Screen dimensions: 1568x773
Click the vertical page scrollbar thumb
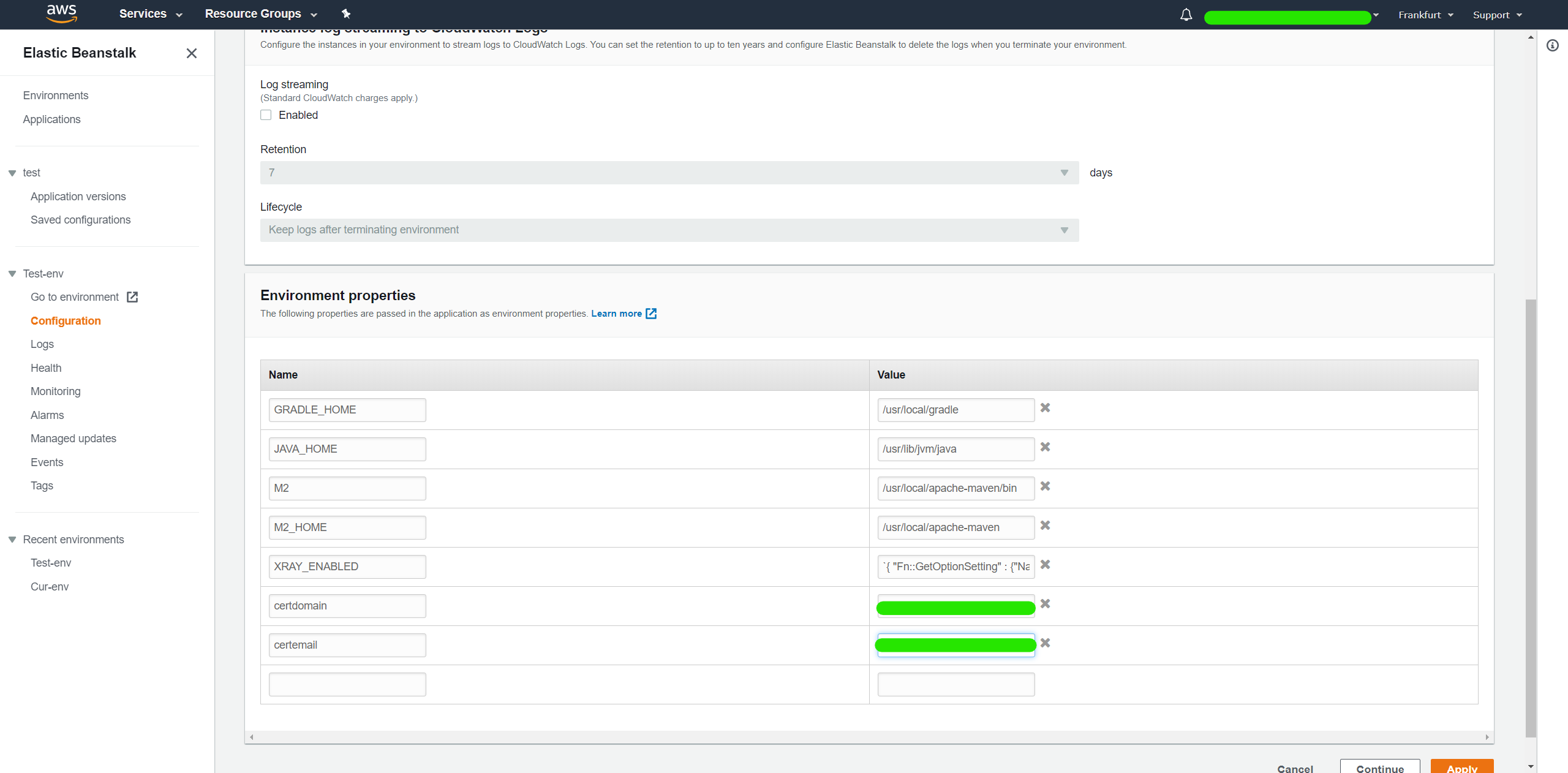tap(1531, 518)
